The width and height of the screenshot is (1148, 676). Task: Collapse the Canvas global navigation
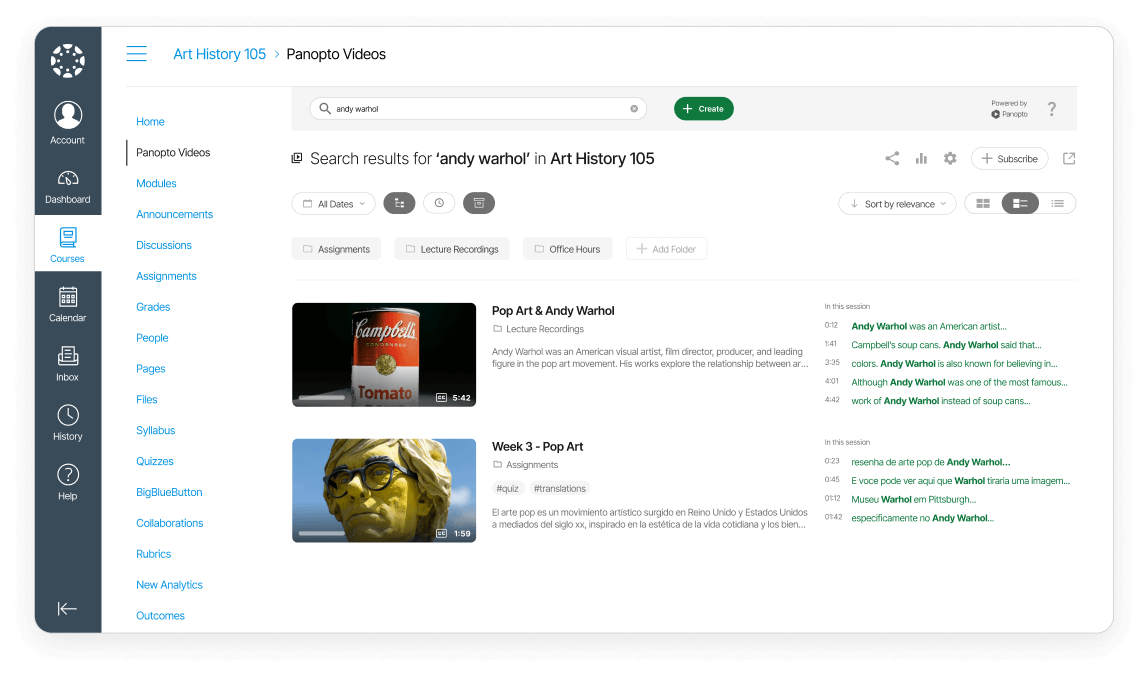(x=68, y=608)
